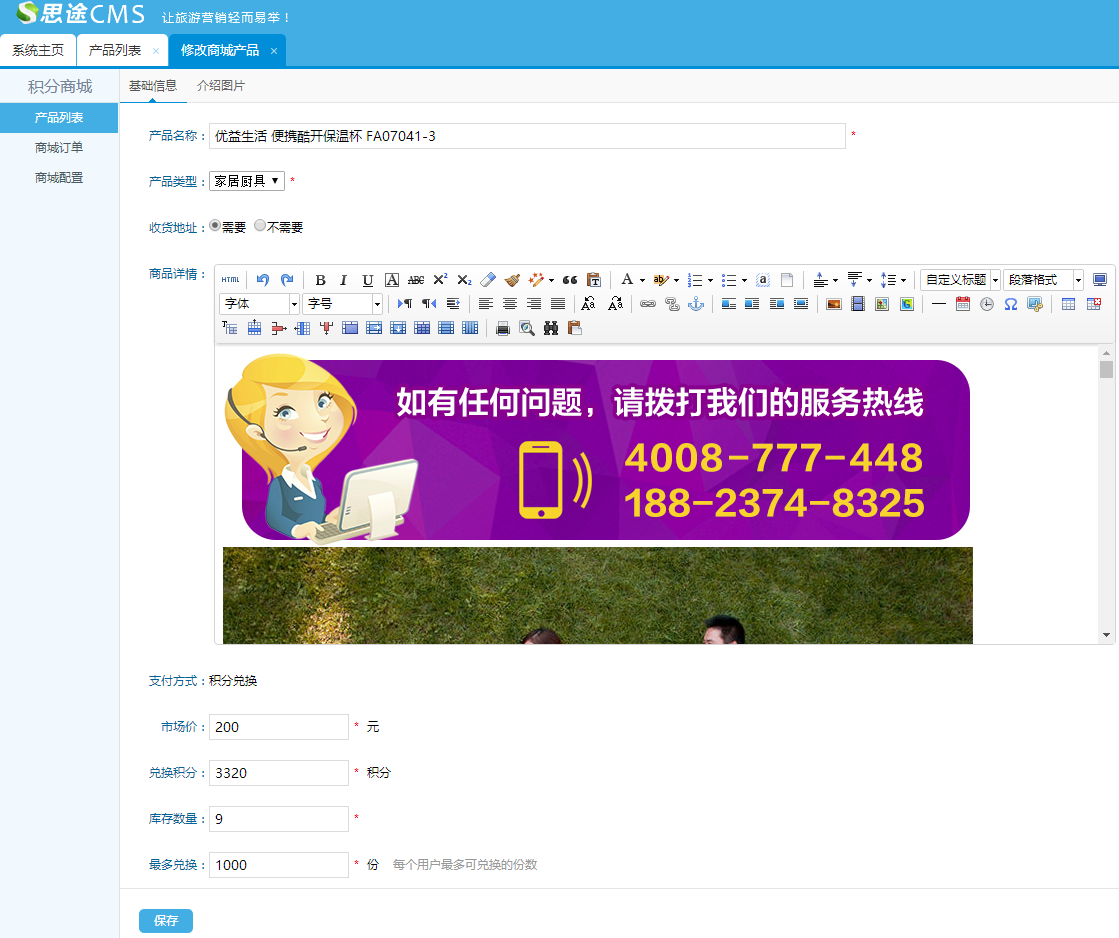Click the print icon in editor toolbar
The image size is (1119, 938).
coord(503,328)
